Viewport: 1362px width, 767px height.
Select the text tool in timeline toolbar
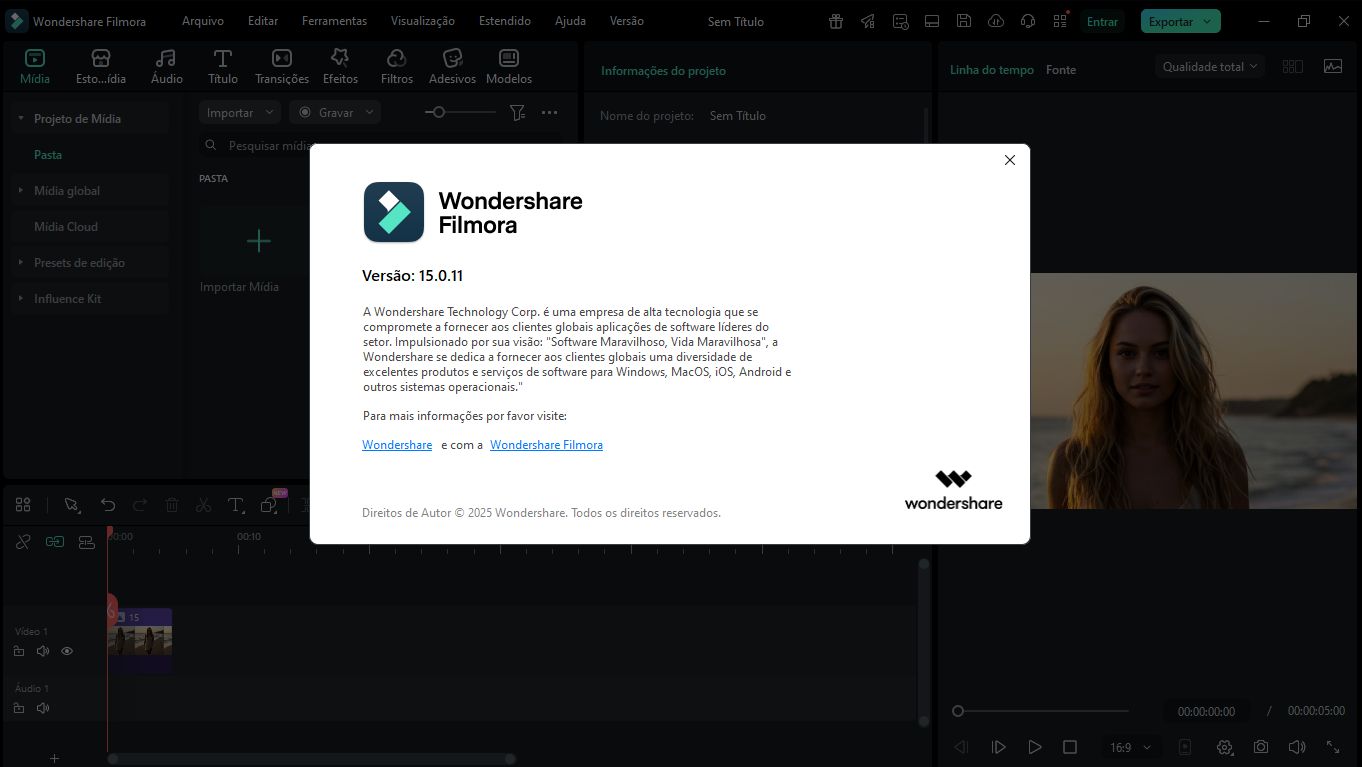point(235,505)
